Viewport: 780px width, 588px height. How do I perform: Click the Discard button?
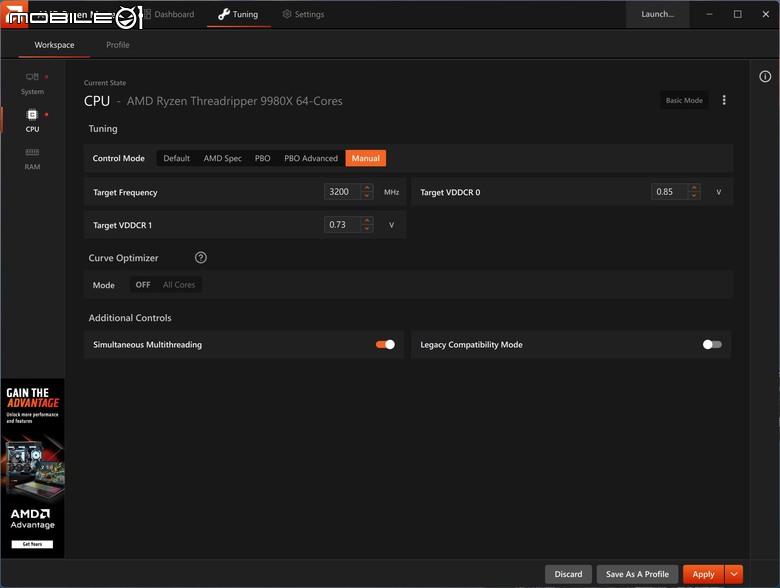[x=568, y=574]
